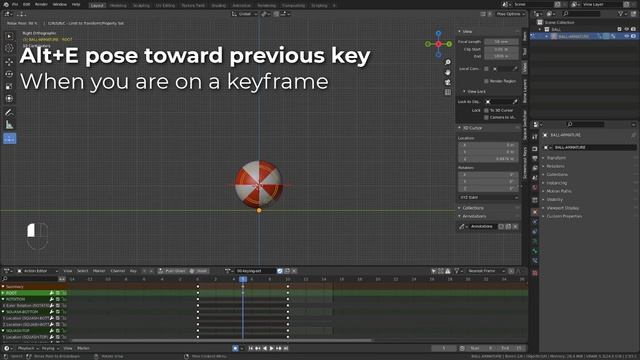Screen dimensions: 640x360
Task: Select the Measure ruler tool
Action: [x=9, y=125]
